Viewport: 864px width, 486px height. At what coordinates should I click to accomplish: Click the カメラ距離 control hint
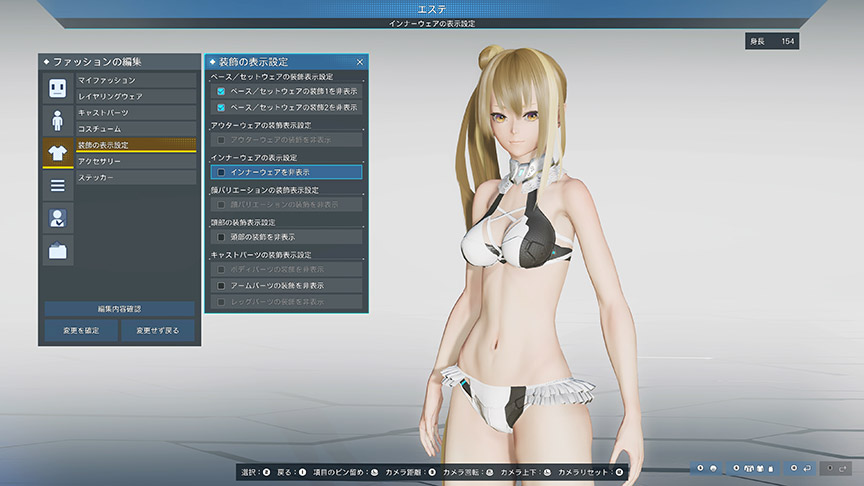click(411, 472)
